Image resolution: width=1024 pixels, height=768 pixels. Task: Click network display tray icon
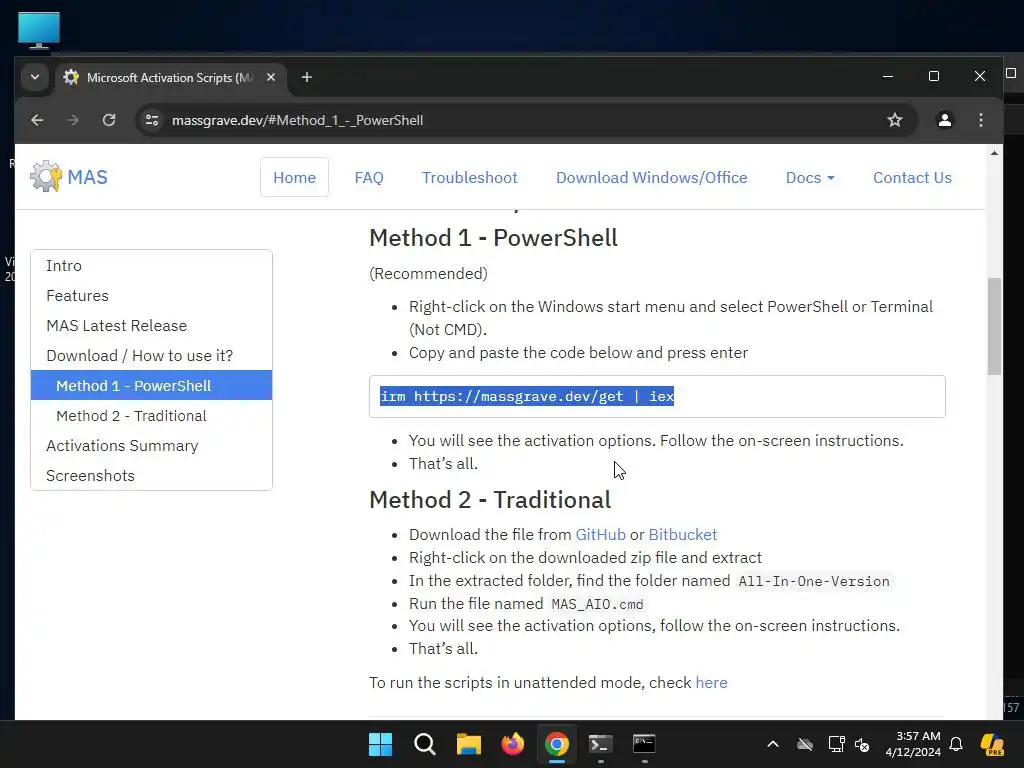click(x=836, y=744)
